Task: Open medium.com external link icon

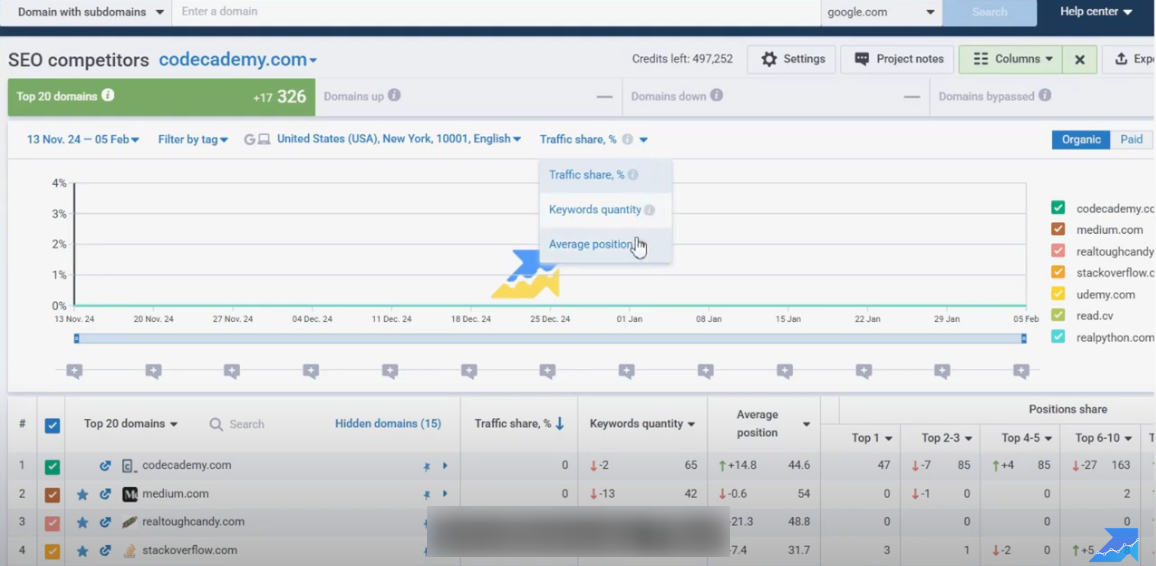Action: (105, 495)
